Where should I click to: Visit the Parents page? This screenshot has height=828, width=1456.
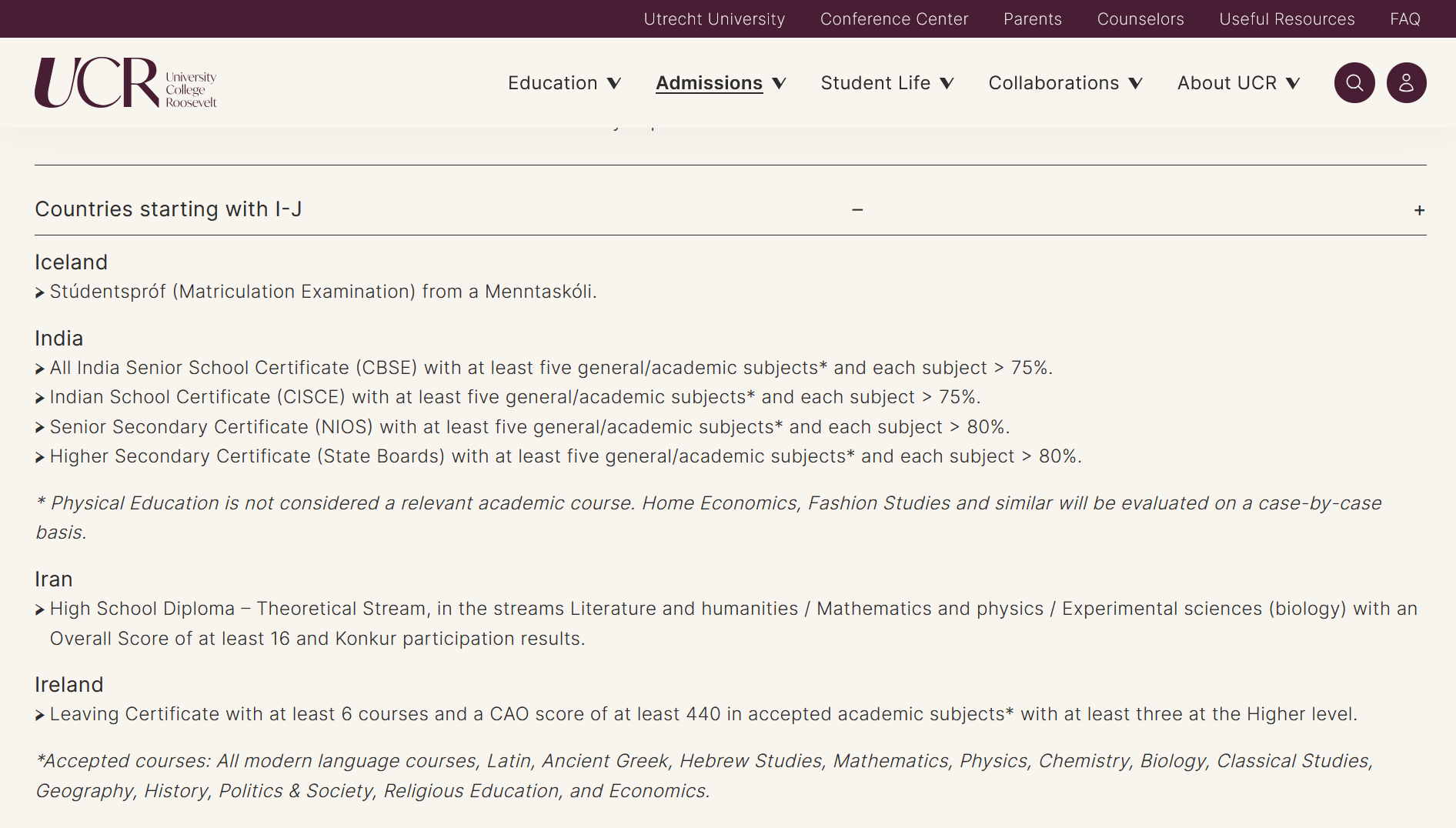click(1033, 19)
